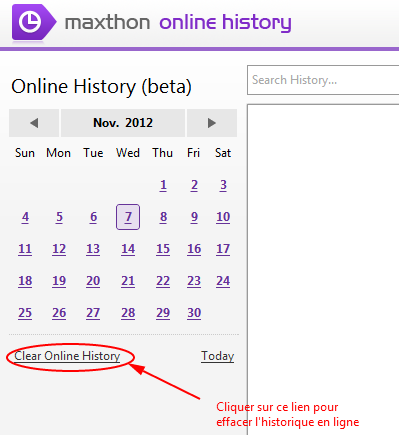Click the 'Wed' weekday header
Image resolution: width=399 pixels, height=435 pixels.
coord(128,153)
